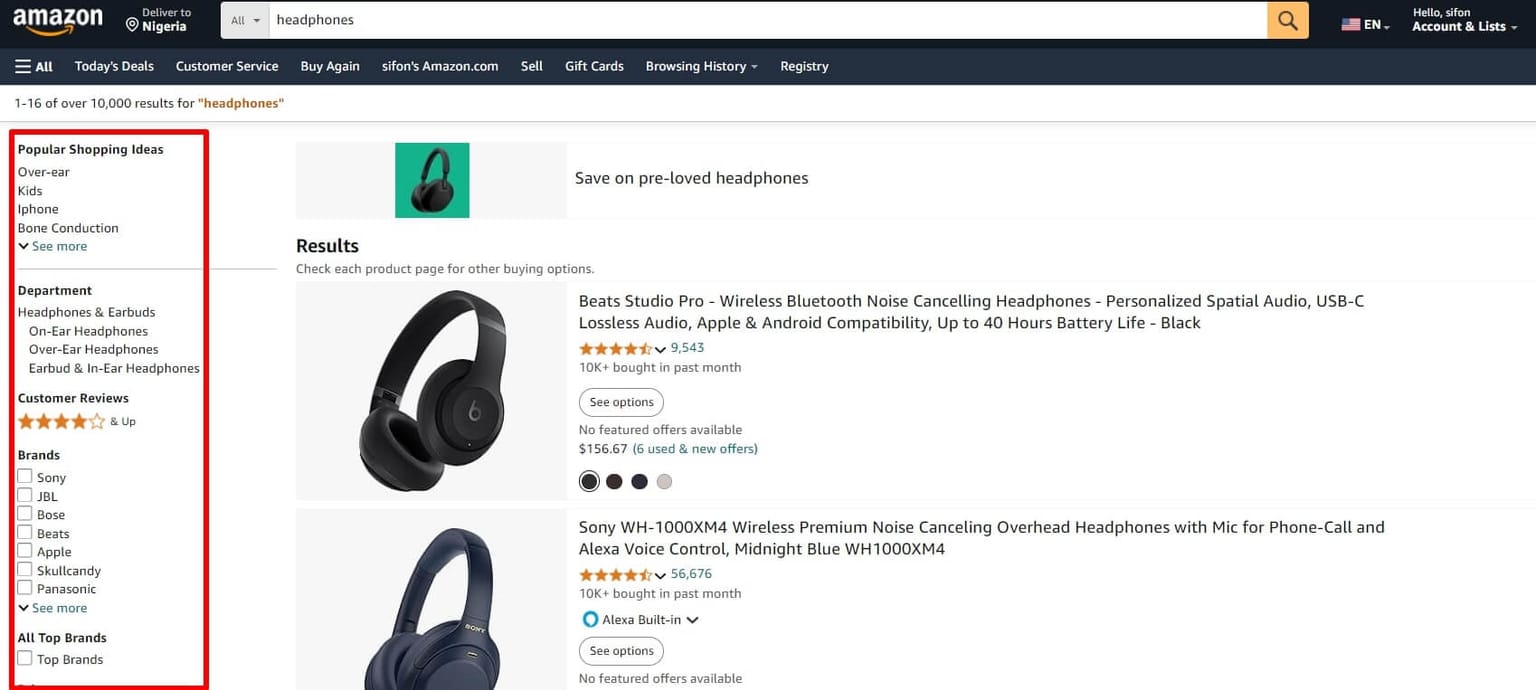The height and width of the screenshot is (690, 1536).
Task: Check the Sony brand filter checkbox
Action: tap(24, 476)
